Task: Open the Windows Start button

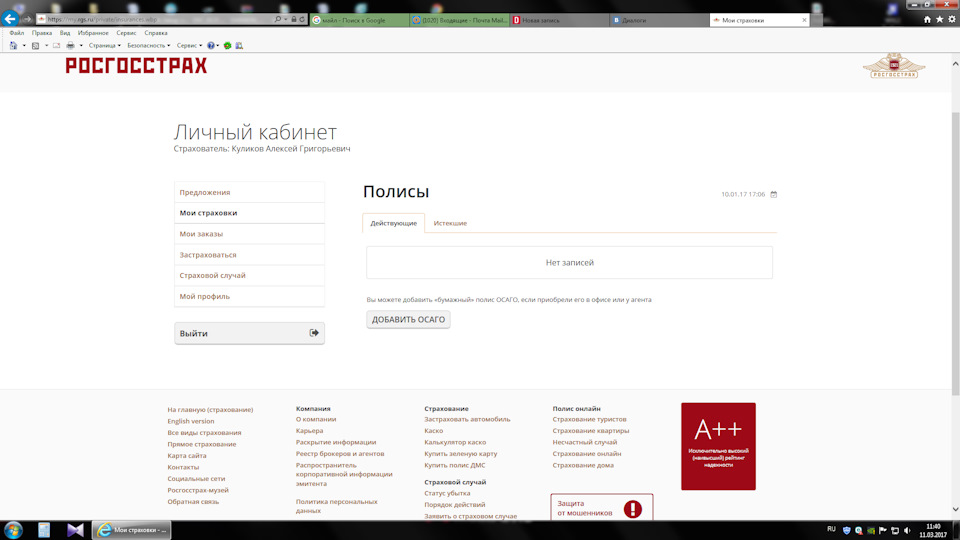Action: (13, 530)
